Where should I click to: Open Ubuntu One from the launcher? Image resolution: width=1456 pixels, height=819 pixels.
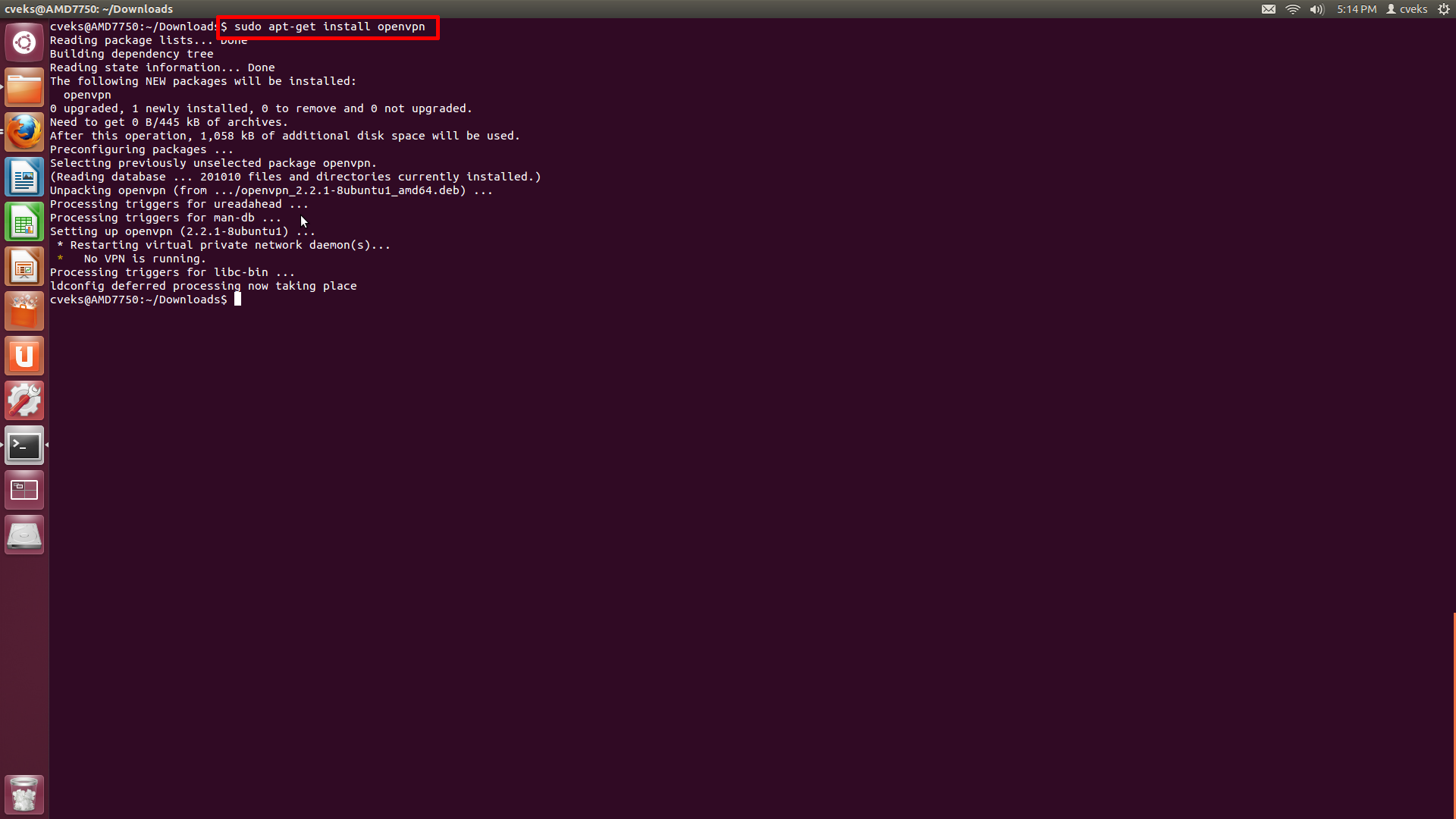24,356
